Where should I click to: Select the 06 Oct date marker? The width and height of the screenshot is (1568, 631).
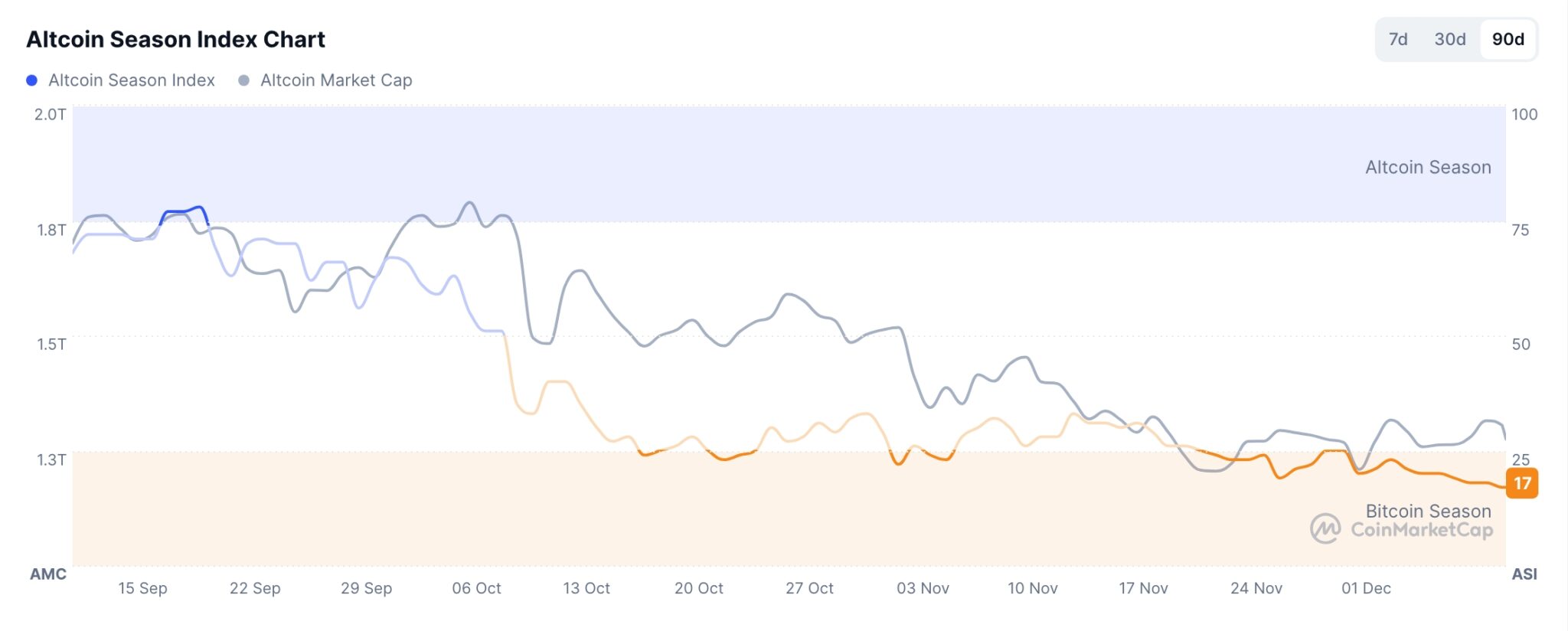[476, 588]
